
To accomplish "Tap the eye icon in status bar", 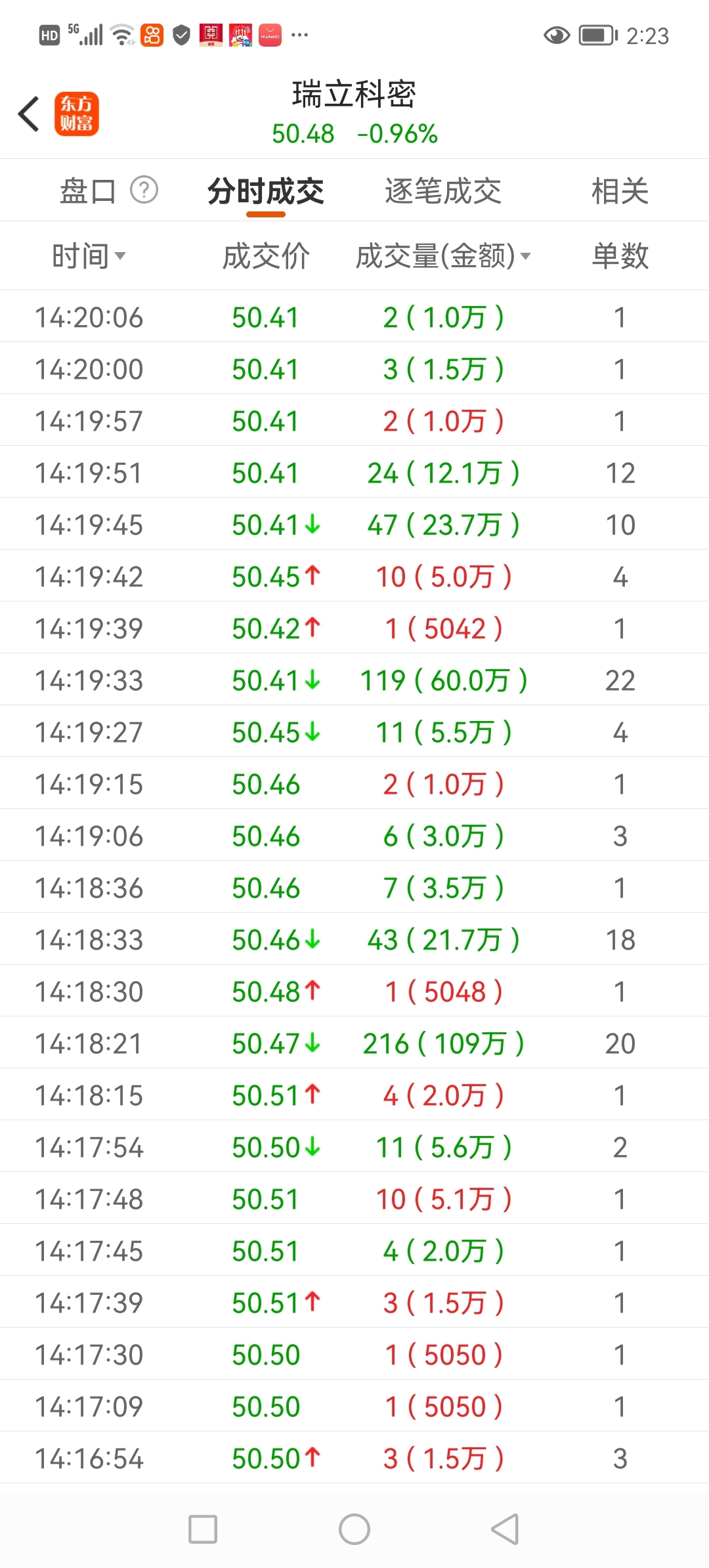I will pos(556,35).
